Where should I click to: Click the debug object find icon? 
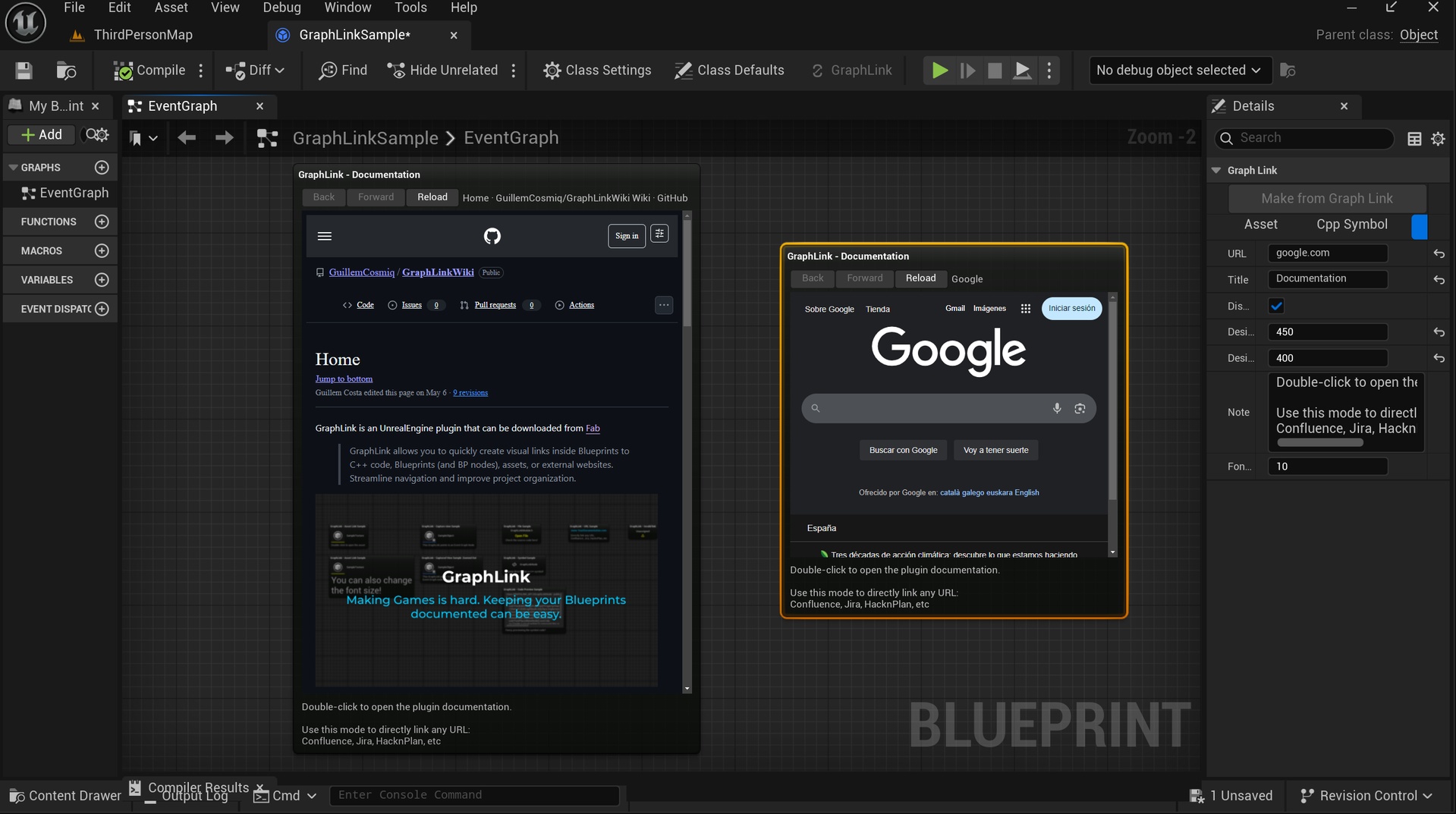pos(1288,71)
